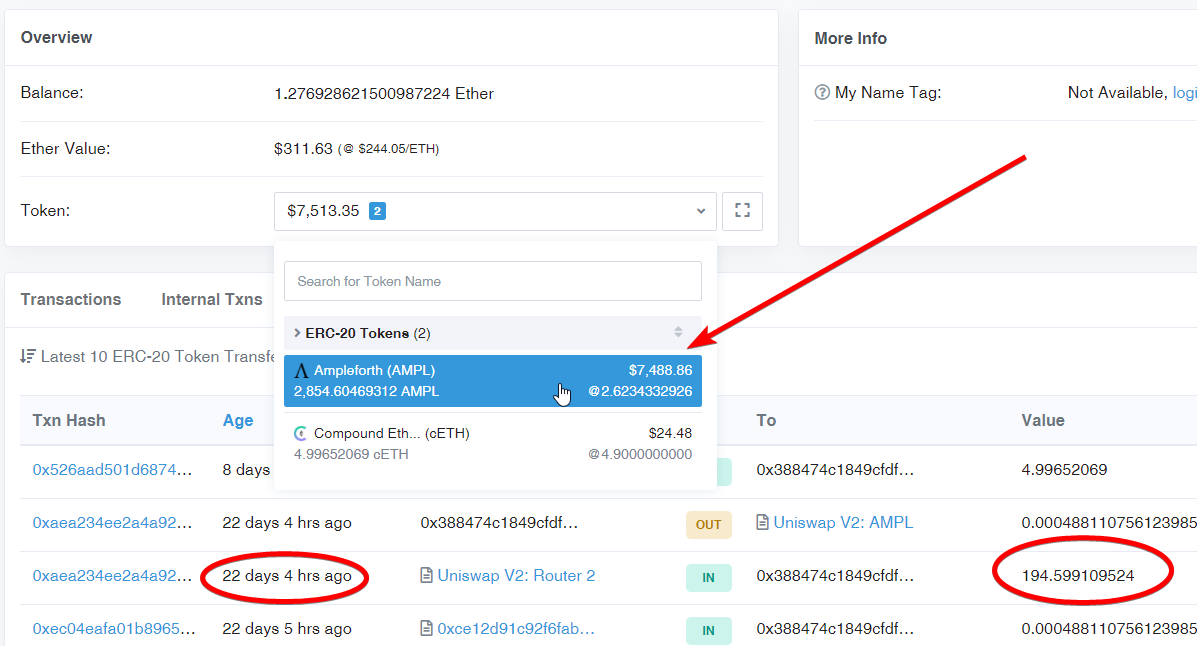Click the Ampleforth logo icon

pos(302,370)
